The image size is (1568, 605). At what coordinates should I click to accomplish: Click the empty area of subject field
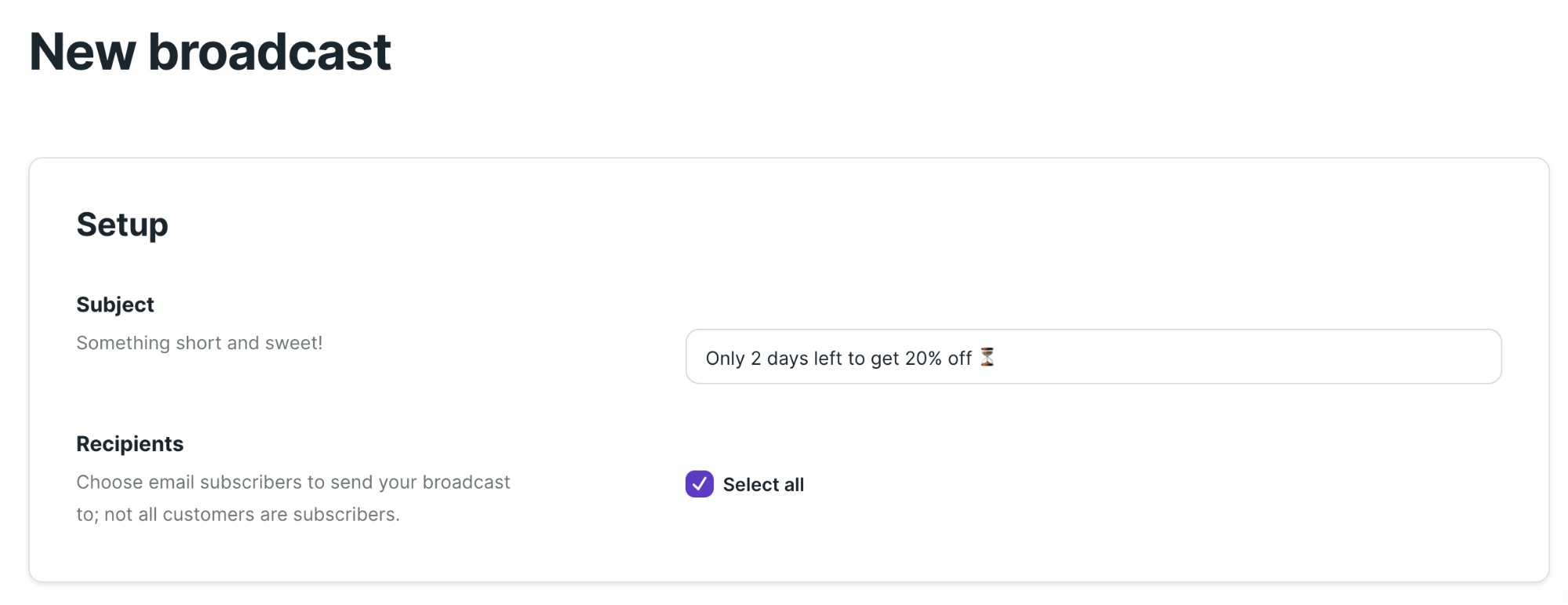coord(1247,357)
